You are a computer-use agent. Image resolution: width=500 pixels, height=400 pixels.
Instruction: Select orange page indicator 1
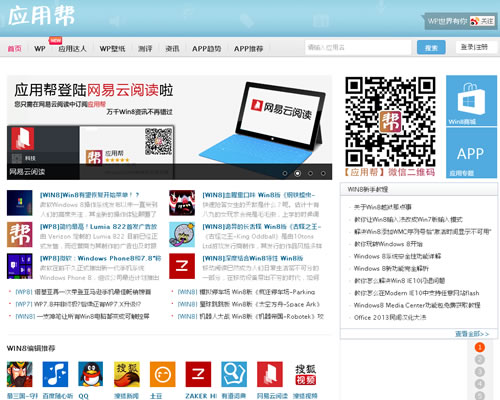point(480,347)
